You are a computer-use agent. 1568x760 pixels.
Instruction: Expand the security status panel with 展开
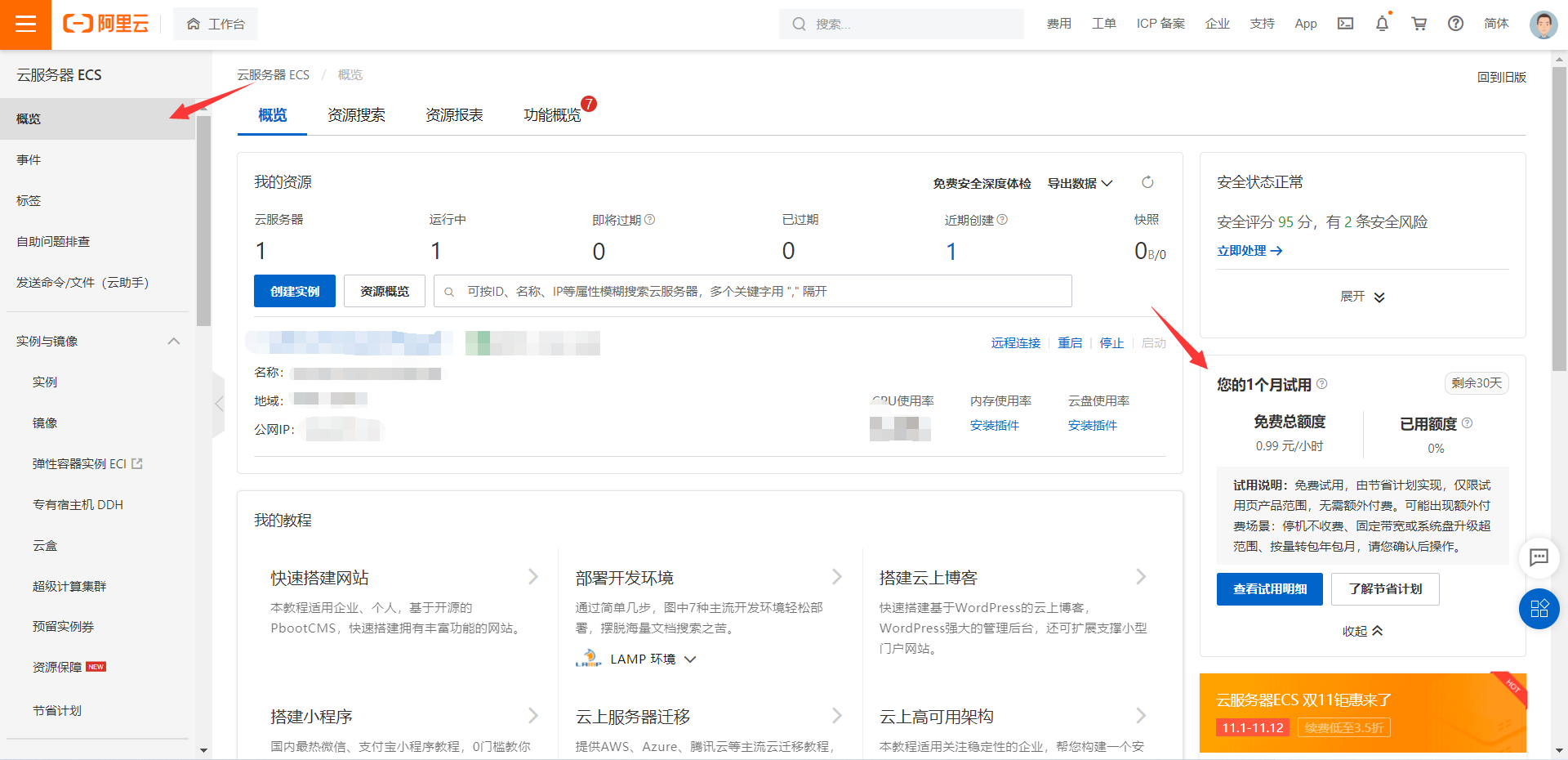(1362, 297)
